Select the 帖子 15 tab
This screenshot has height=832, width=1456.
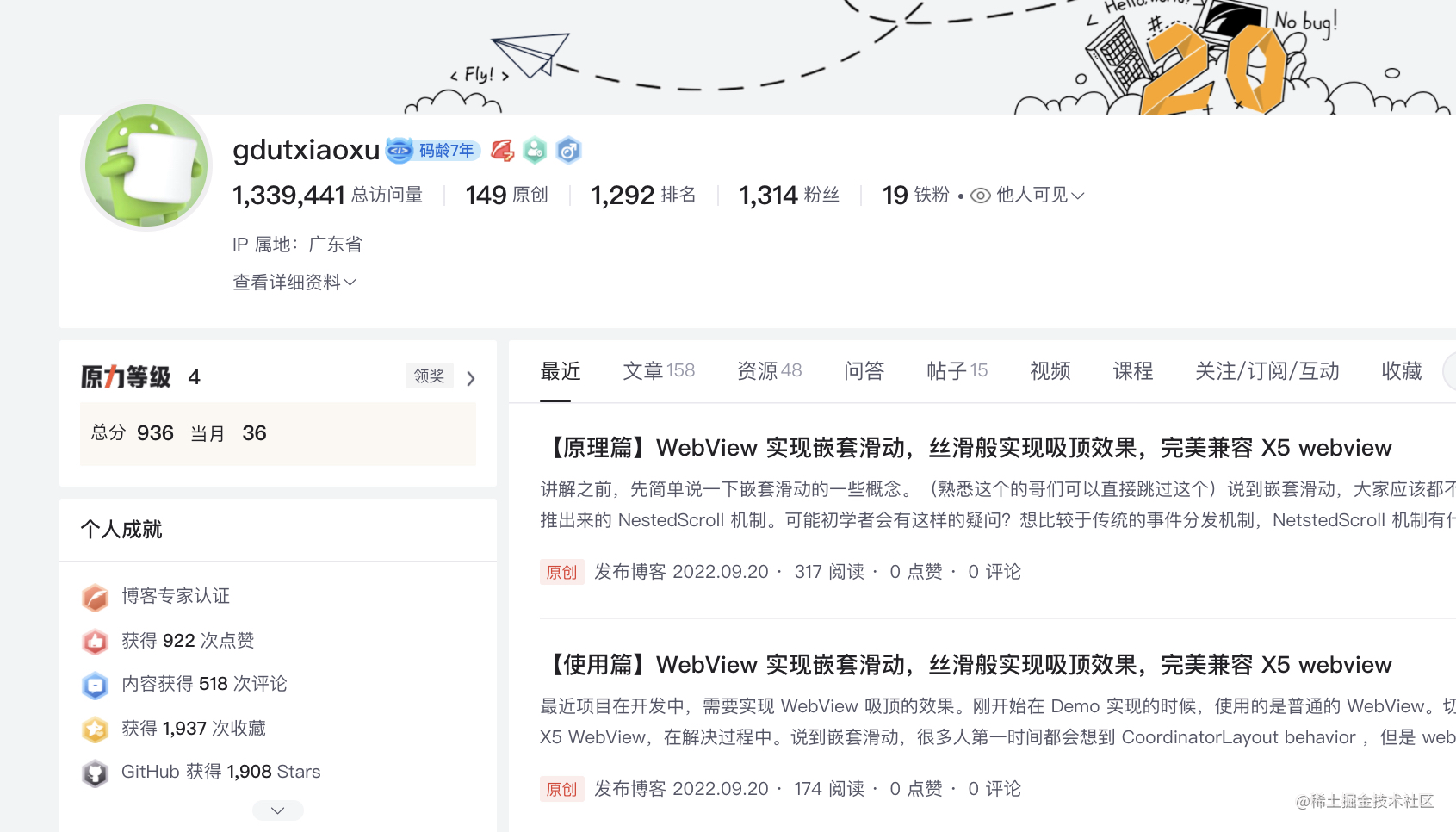coord(957,371)
